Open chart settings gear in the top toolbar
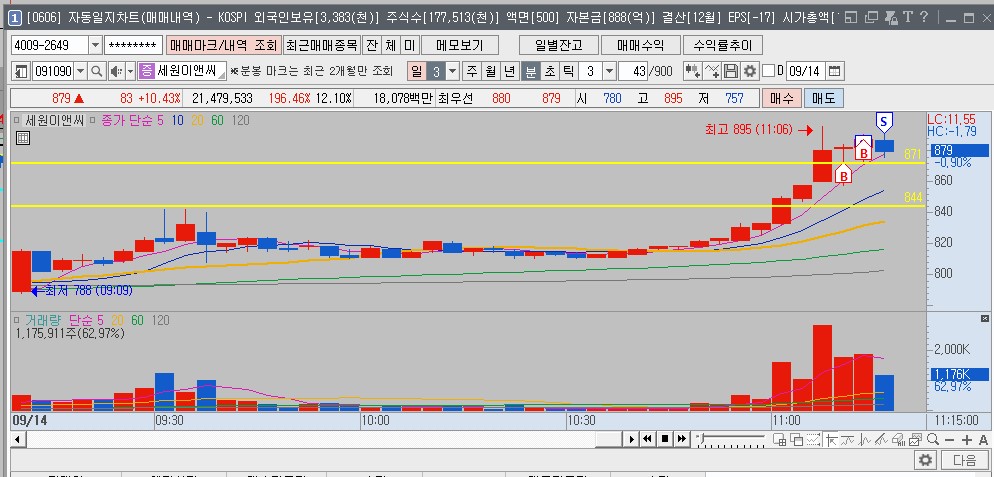 (750, 71)
